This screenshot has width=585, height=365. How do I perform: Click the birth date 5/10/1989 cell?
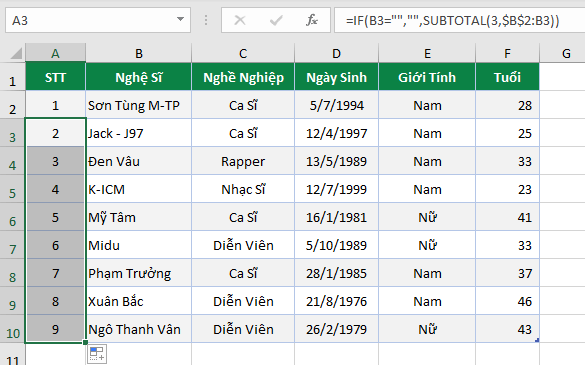337,245
